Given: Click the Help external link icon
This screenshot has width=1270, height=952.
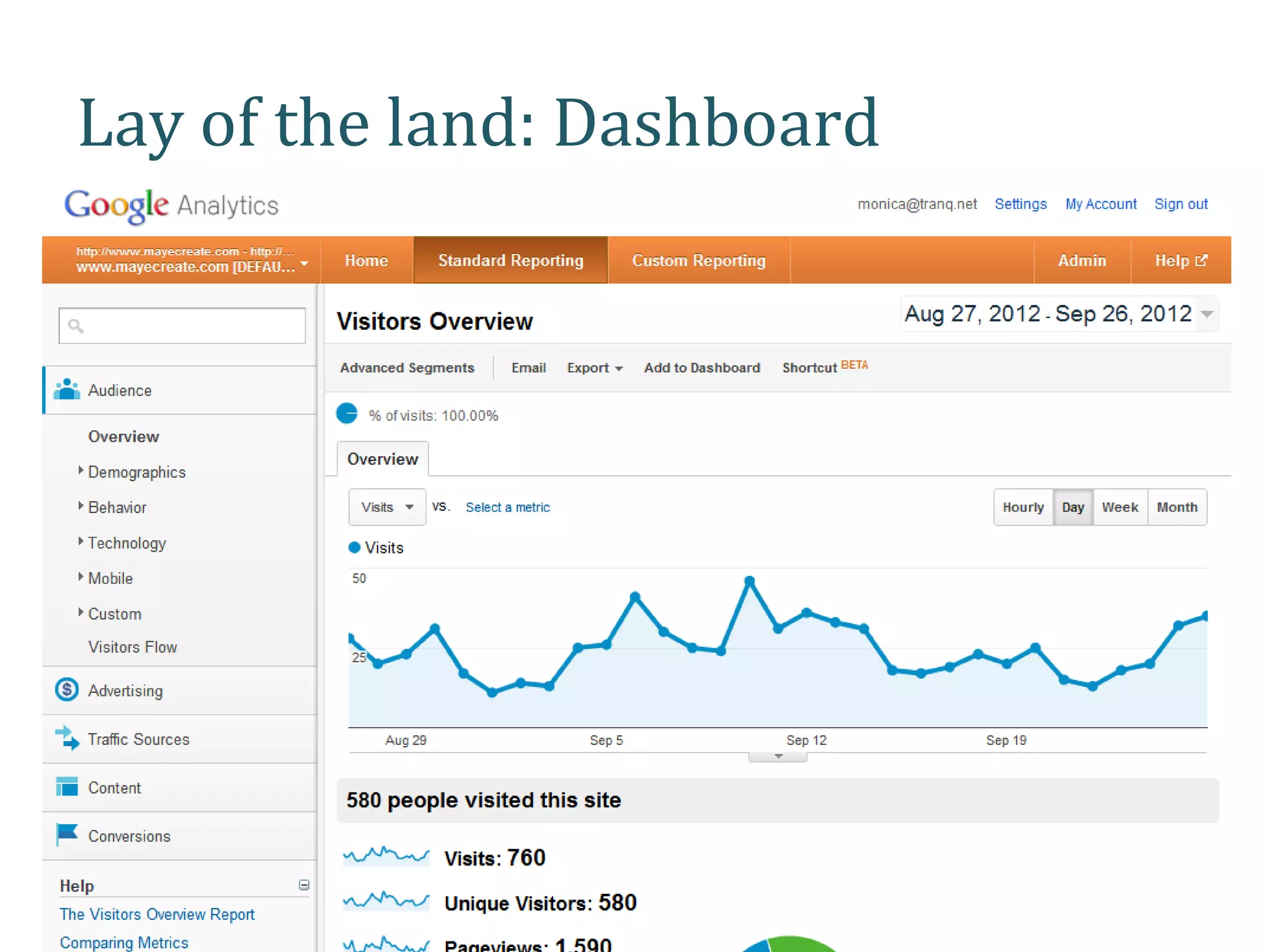Looking at the screenshot, I should [1201, 260].
